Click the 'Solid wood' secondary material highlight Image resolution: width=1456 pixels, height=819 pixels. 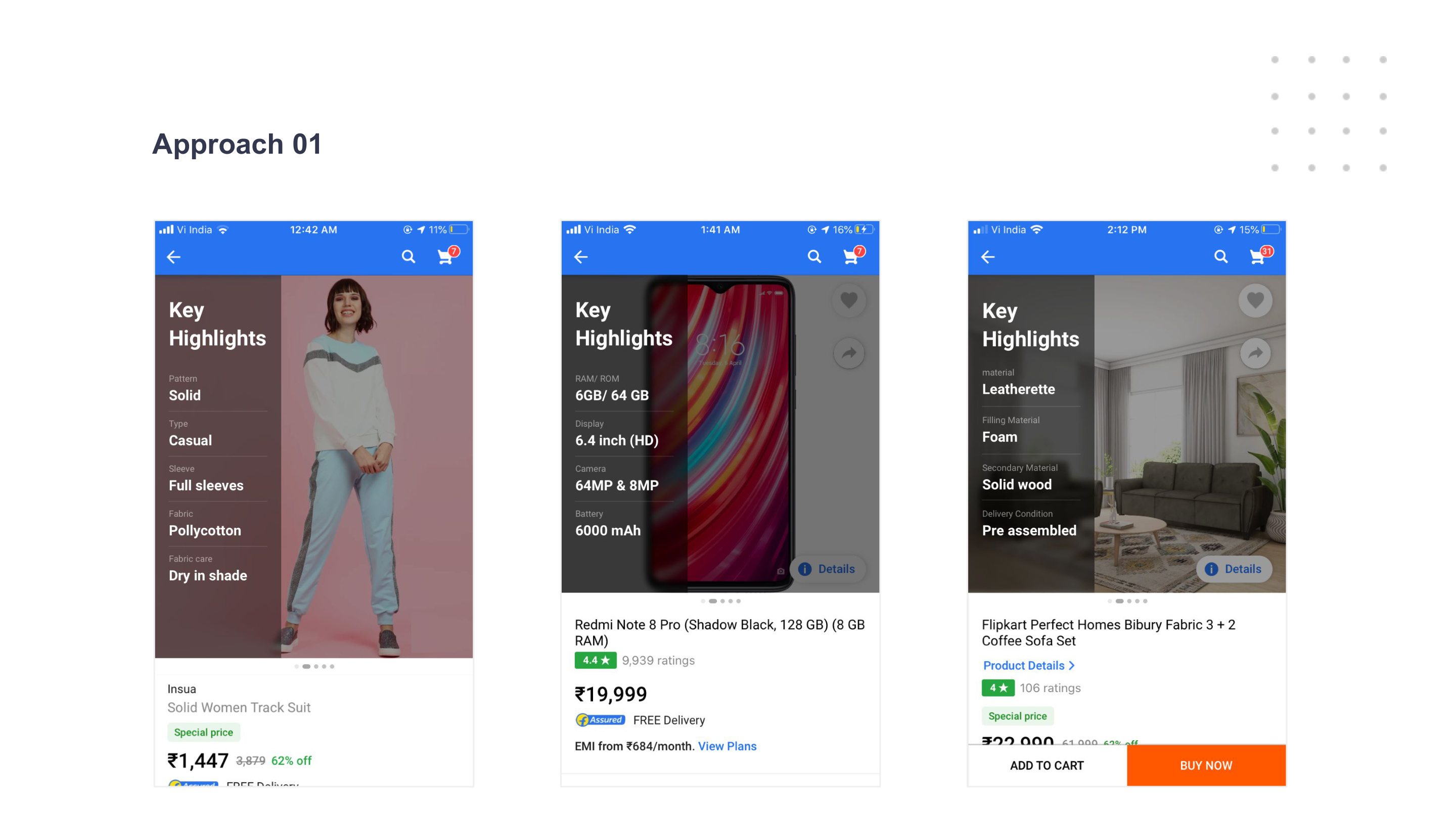(x=1016, y=485)
